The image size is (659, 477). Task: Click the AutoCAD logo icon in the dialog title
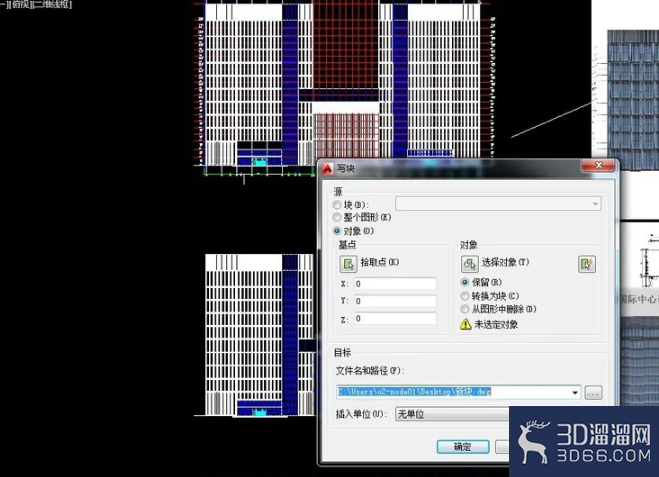(x=328, y=169)
